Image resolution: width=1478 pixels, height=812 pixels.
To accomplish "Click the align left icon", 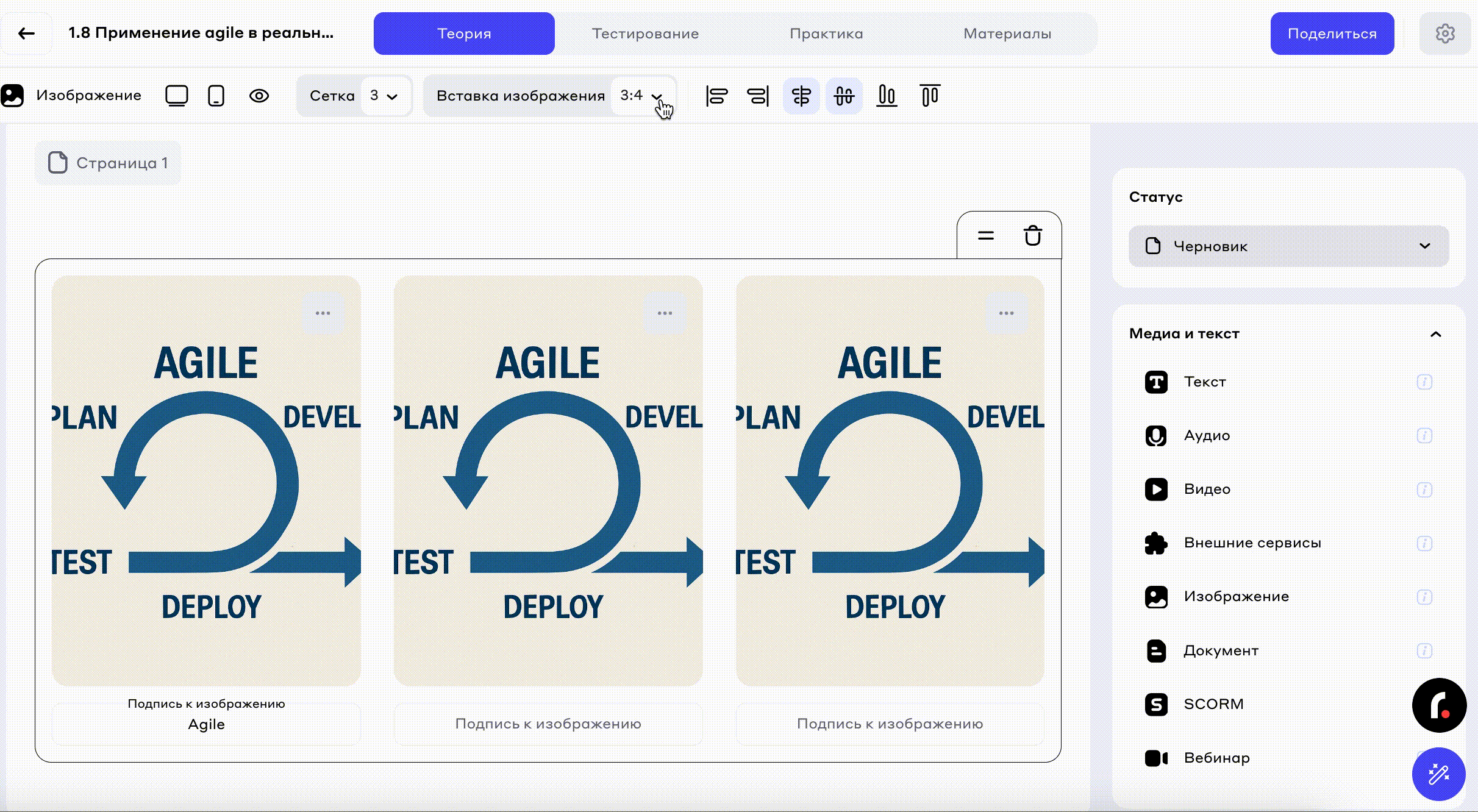I will (716, 96).
